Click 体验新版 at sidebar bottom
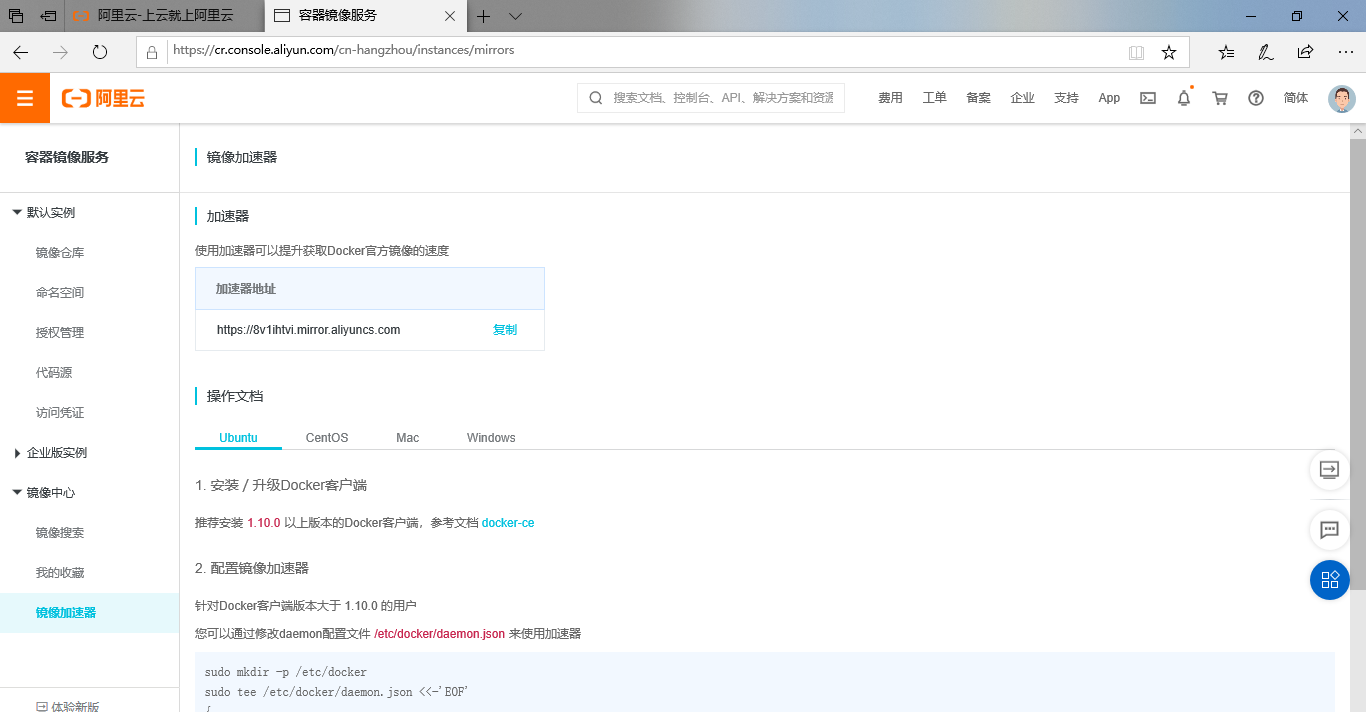The width and height of the screenshot is (1366, 712). (68, 706)
